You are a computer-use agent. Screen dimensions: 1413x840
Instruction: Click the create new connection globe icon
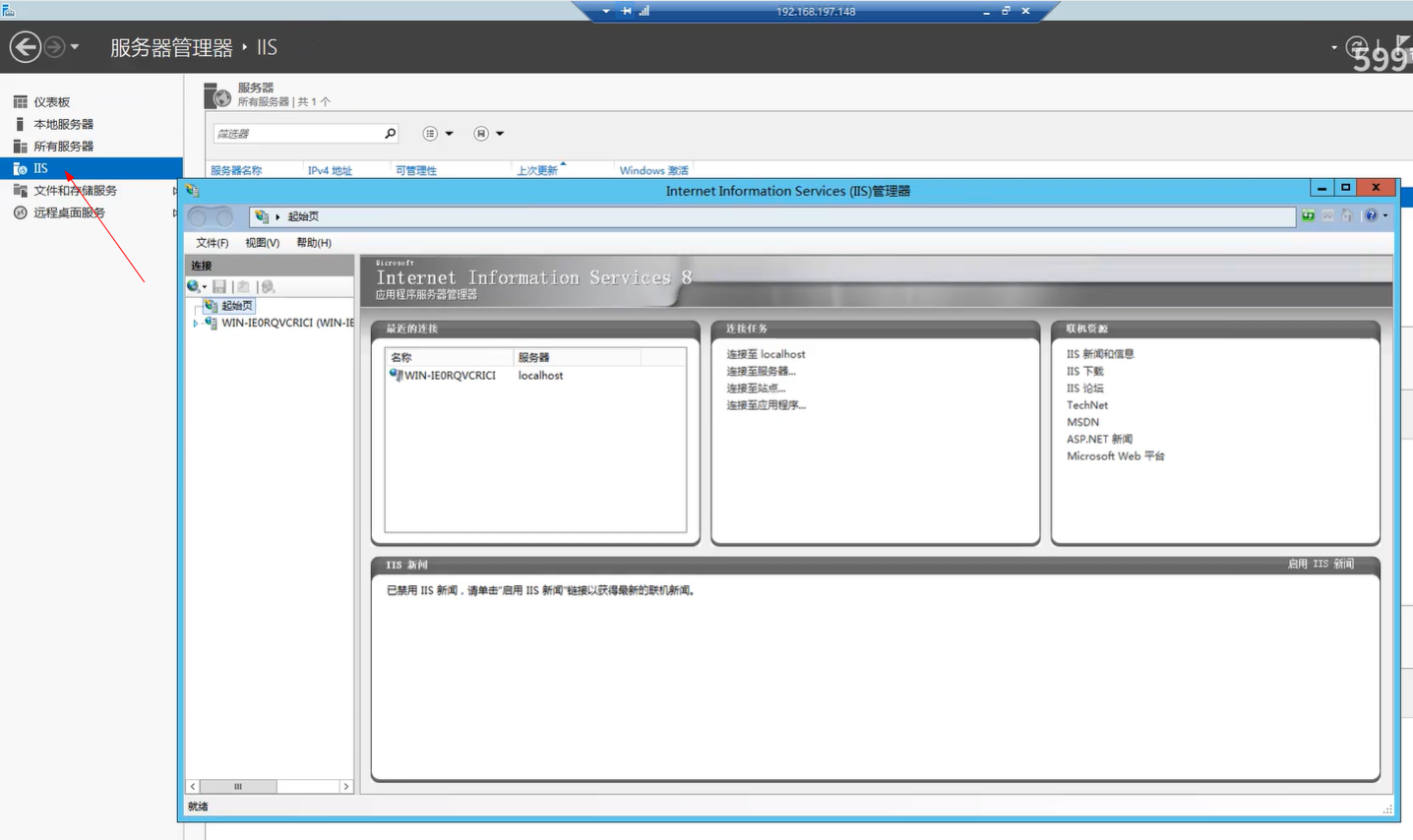[x=195, y=286]
